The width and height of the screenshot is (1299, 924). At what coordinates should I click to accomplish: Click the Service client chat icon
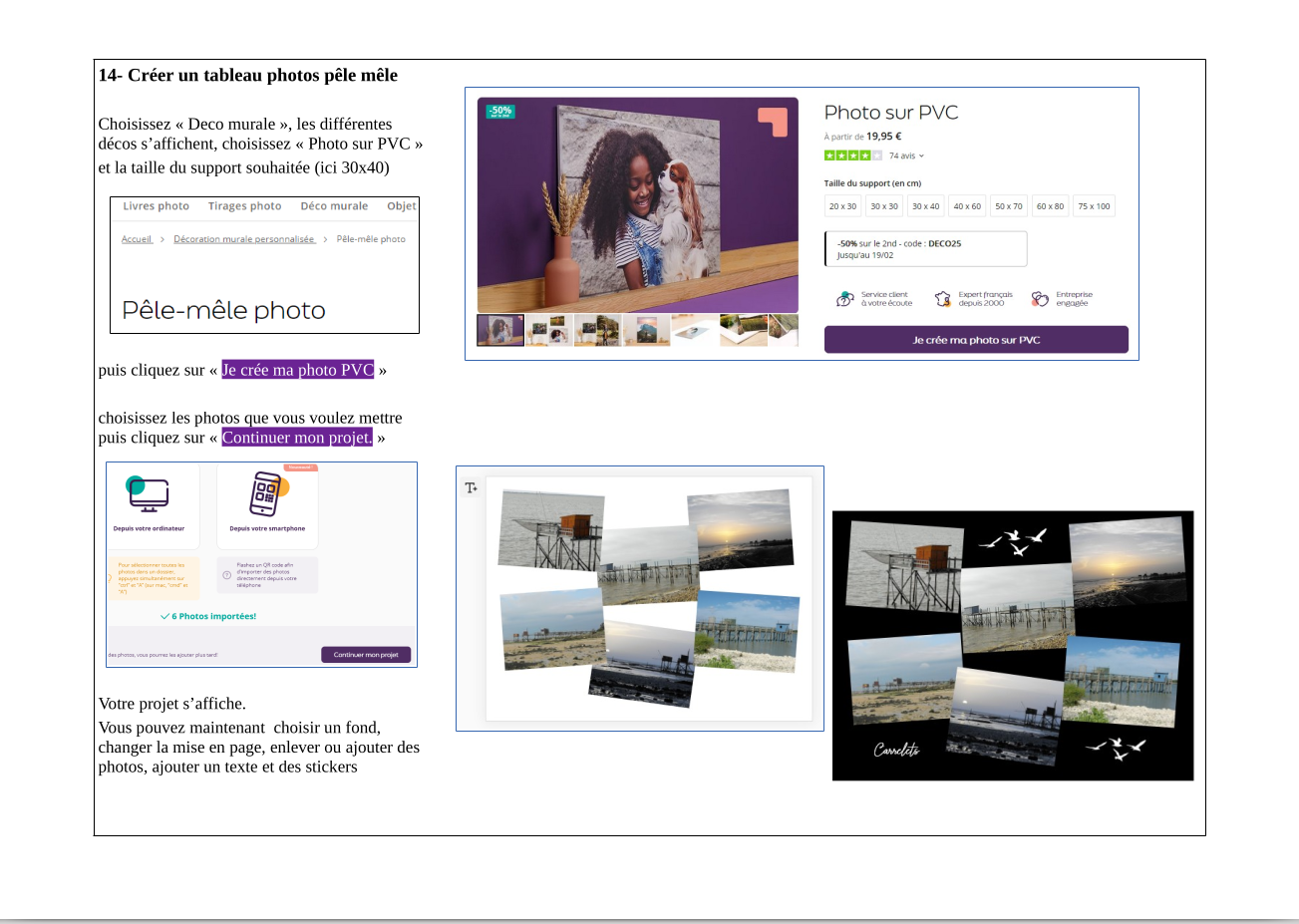tap(845, 299)
